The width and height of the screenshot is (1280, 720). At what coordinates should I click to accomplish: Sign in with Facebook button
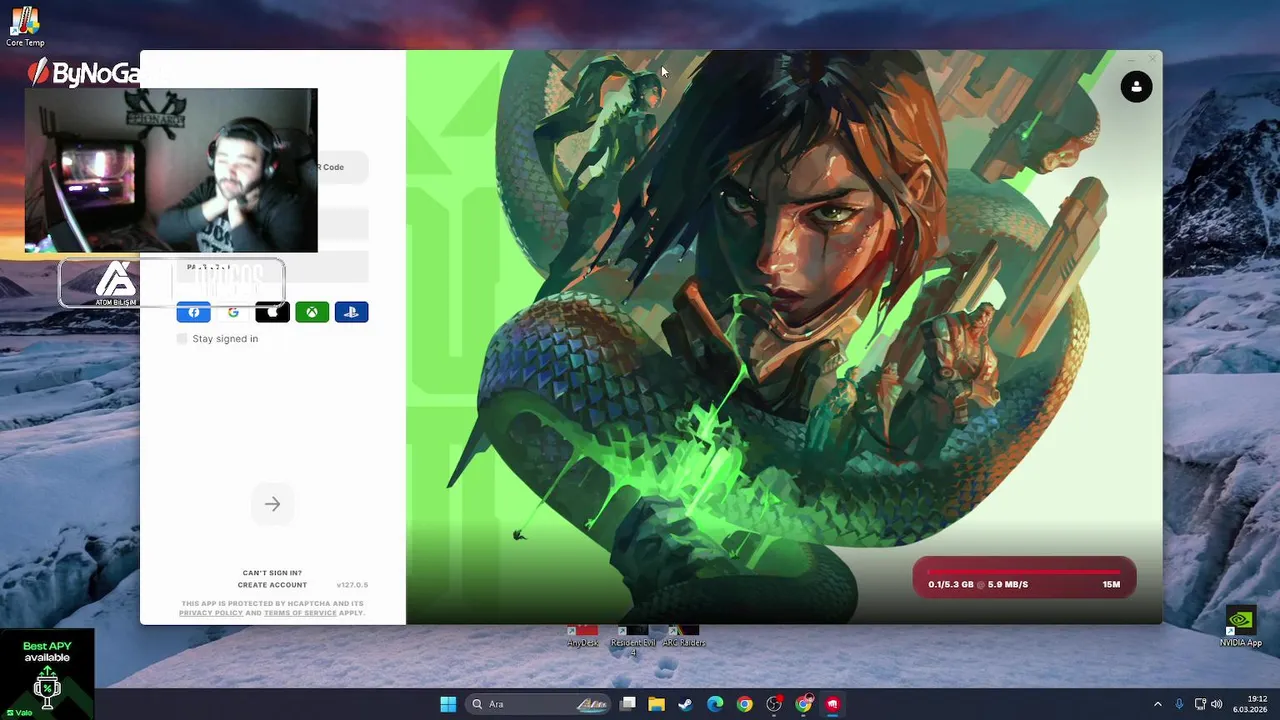(x=194, y=312)
